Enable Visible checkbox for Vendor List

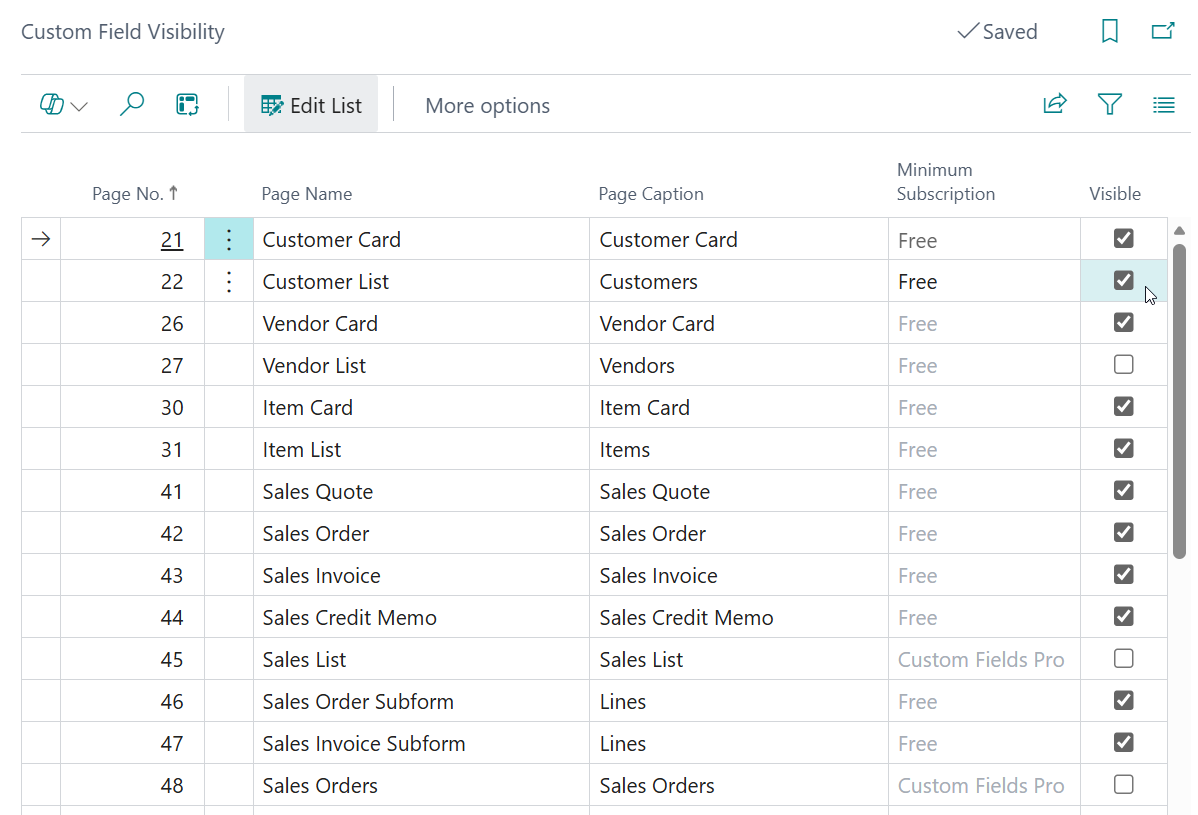[1123, 365]
